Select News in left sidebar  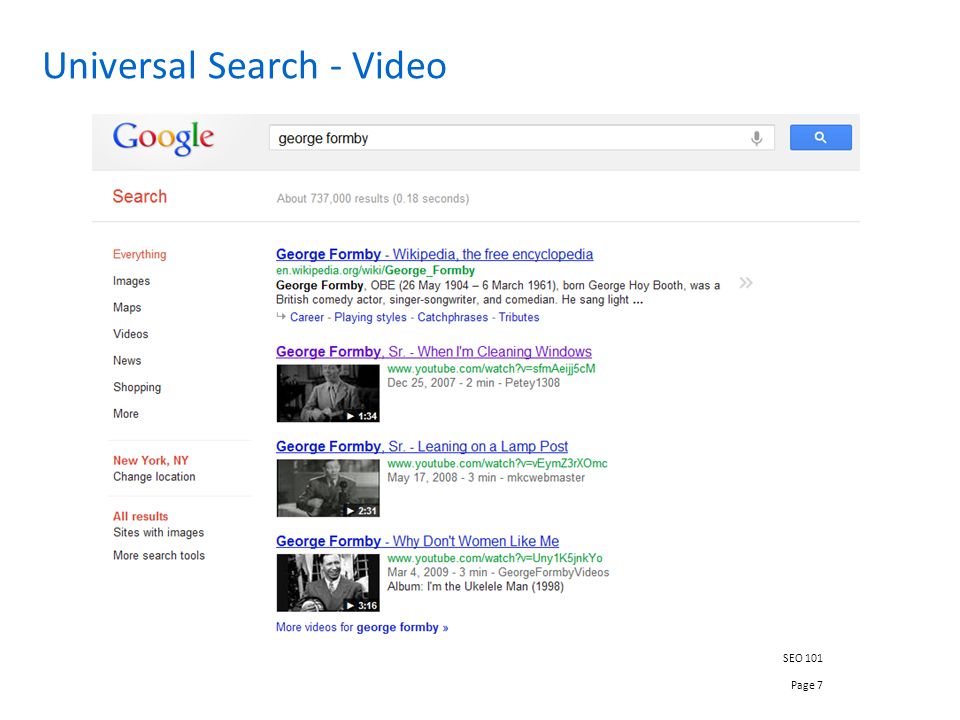(x=127, y=361)
